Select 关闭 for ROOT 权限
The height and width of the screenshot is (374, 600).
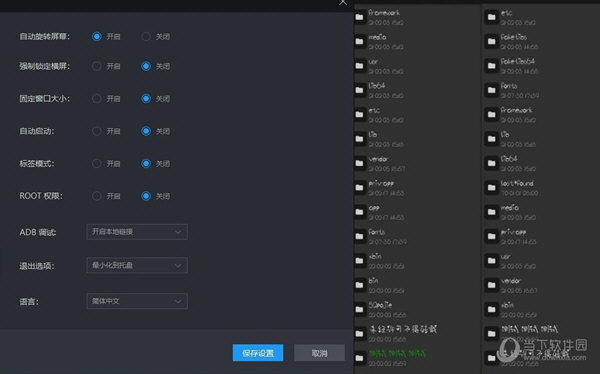coord(146,196)
